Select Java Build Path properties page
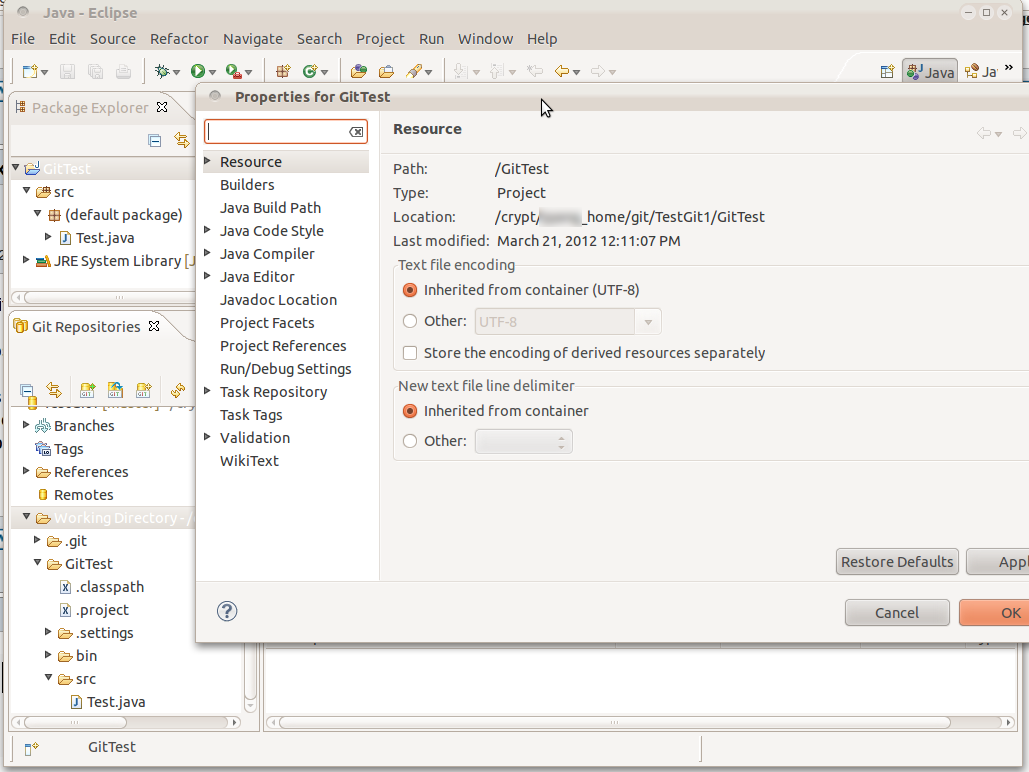Image resolution: width=1029 pixels, height=772 pixels. pyautogui.click(x=270, y=207)
